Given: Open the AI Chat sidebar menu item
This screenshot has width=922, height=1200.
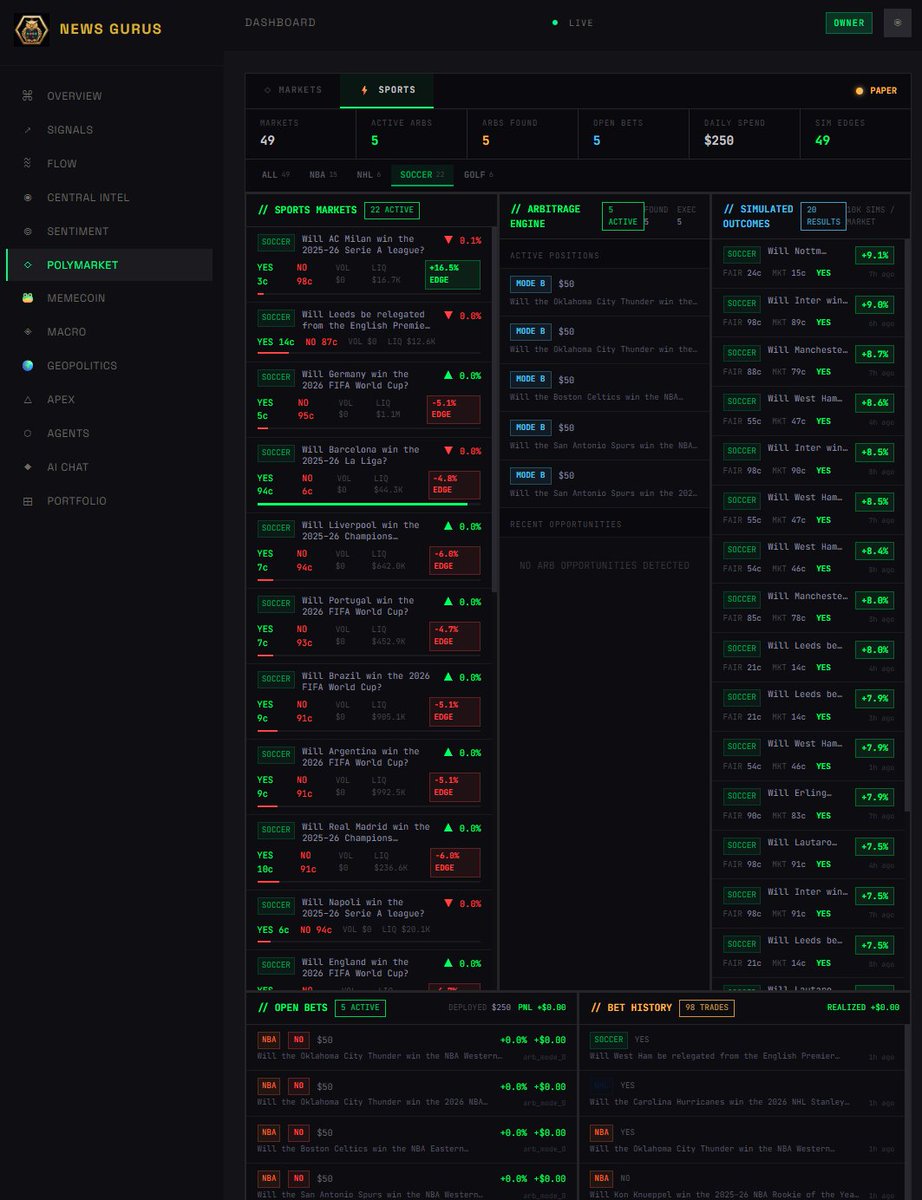Looking at the screenshot, I should pos(109,467).
